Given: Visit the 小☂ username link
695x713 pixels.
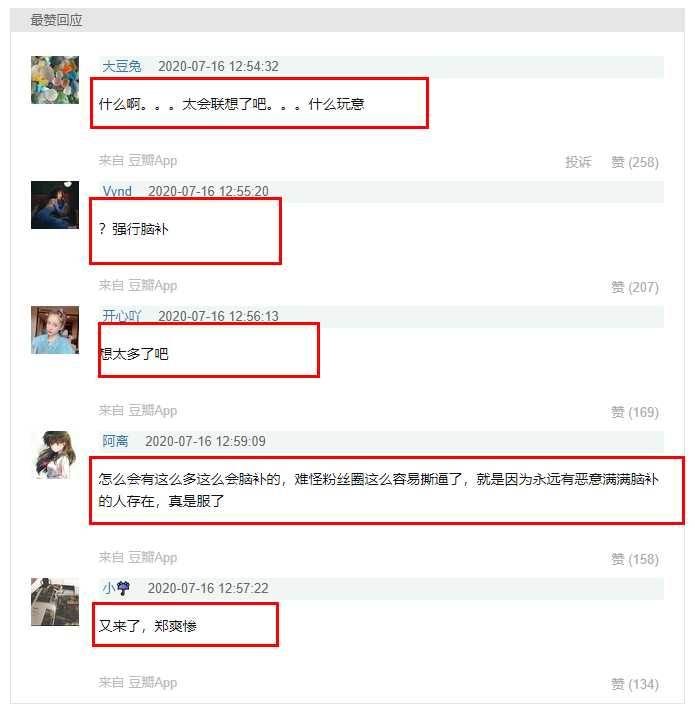Looking at the screenshot, I should tap(116, 588).
